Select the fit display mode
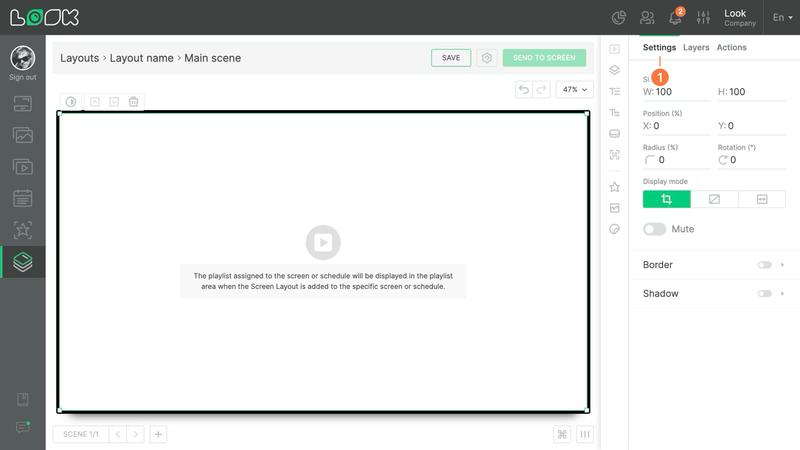Screen dimensions: 800x450 coord(714,199)
